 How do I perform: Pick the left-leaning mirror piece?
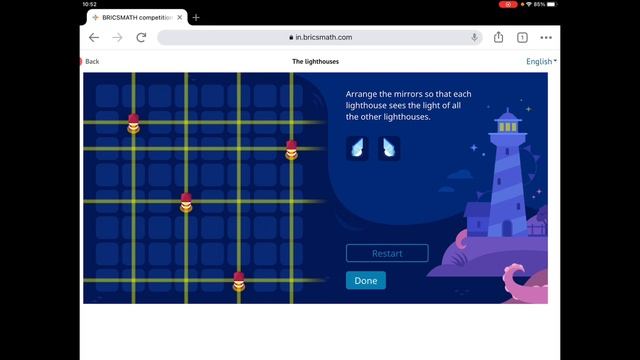[x=357, y=148]
